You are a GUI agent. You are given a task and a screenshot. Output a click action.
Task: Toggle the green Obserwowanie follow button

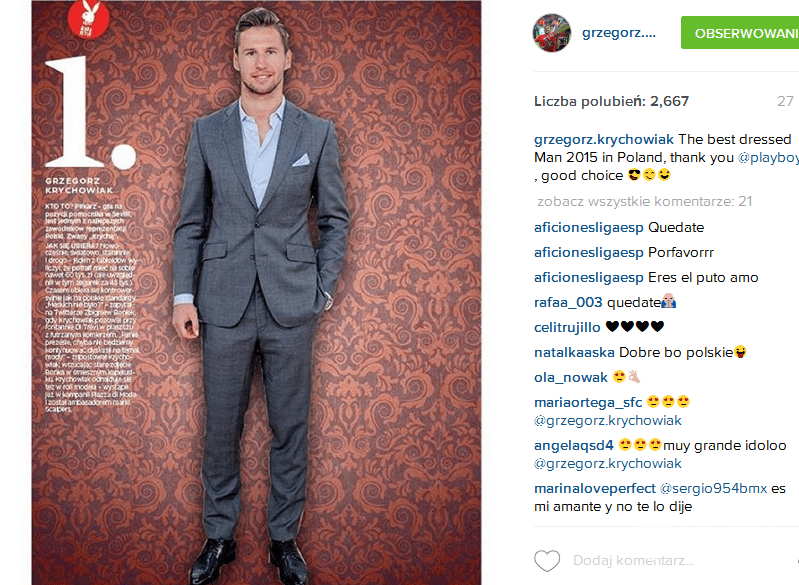740,33
